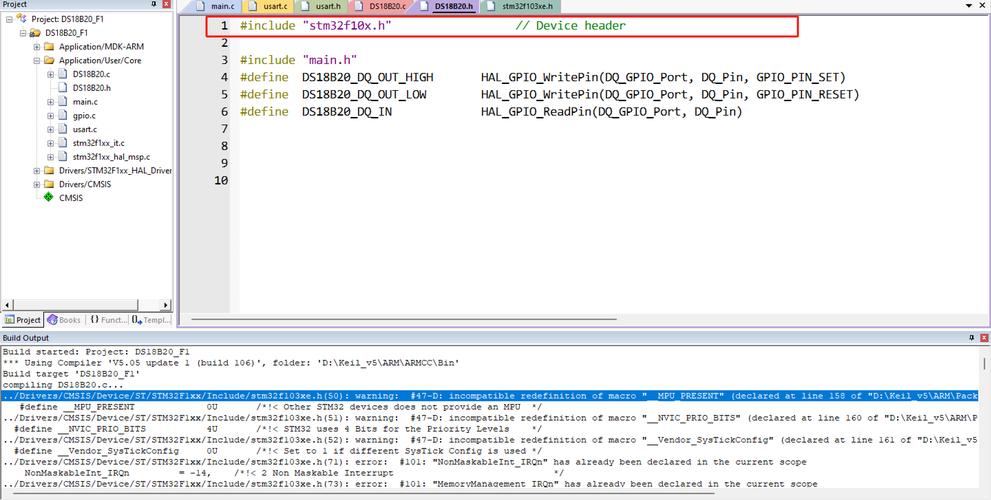Select stm32f1xx_it.c in project tree
The height and width of the screenshot is (500, 991).
(99, 143)
